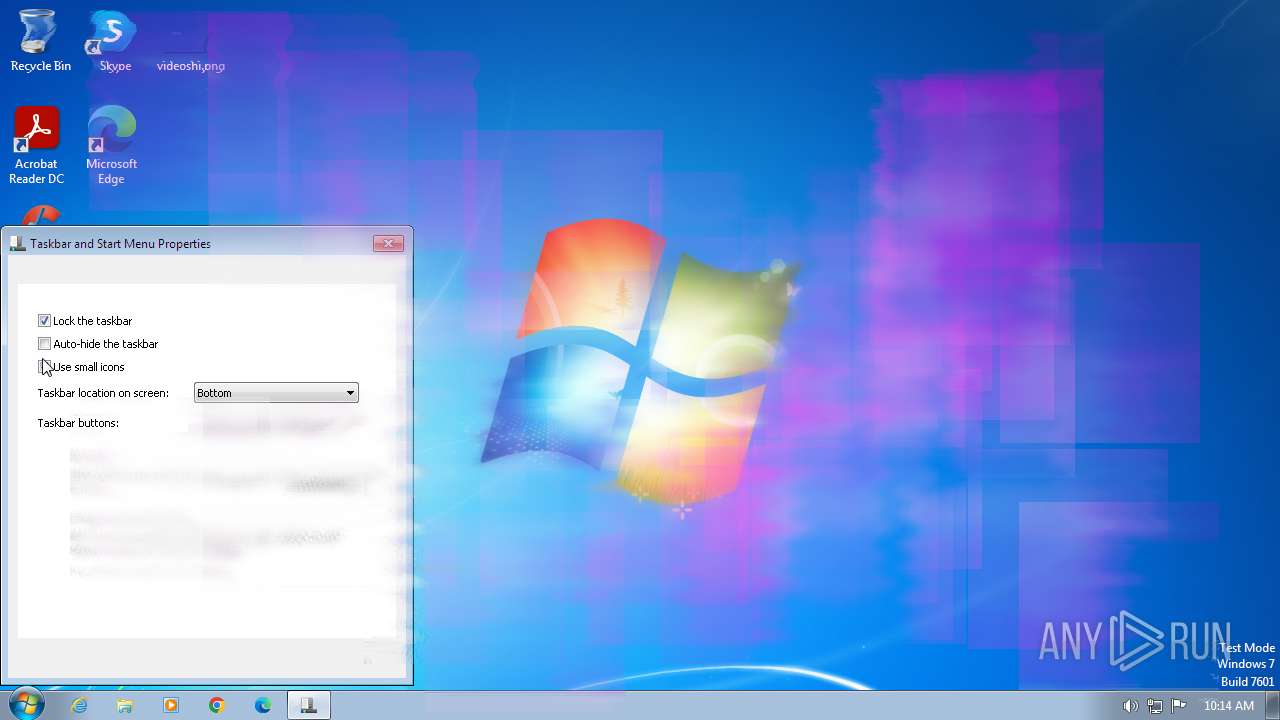The width and height of the screenshot is (1280, 720).
Task: Click the Show desktop button
Action: tap(1272, 705)
